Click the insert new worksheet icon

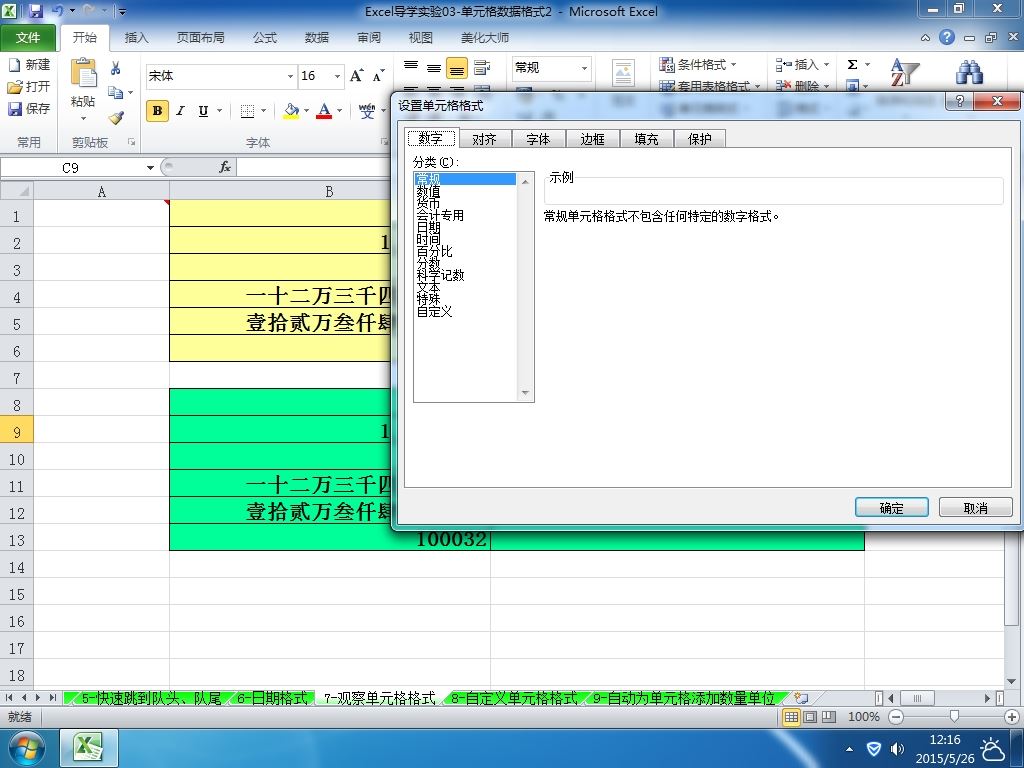point(801,698)
